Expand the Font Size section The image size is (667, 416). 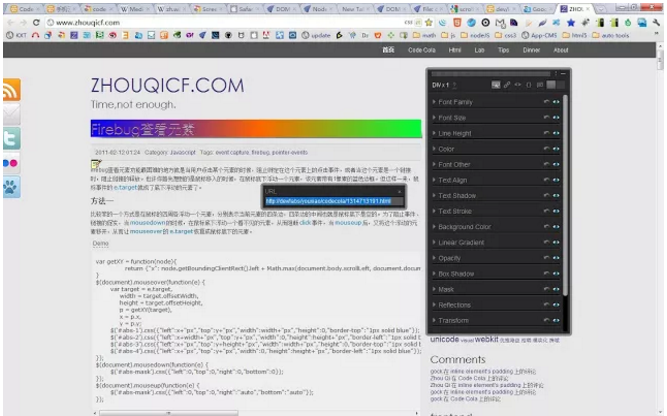[448, 118]
